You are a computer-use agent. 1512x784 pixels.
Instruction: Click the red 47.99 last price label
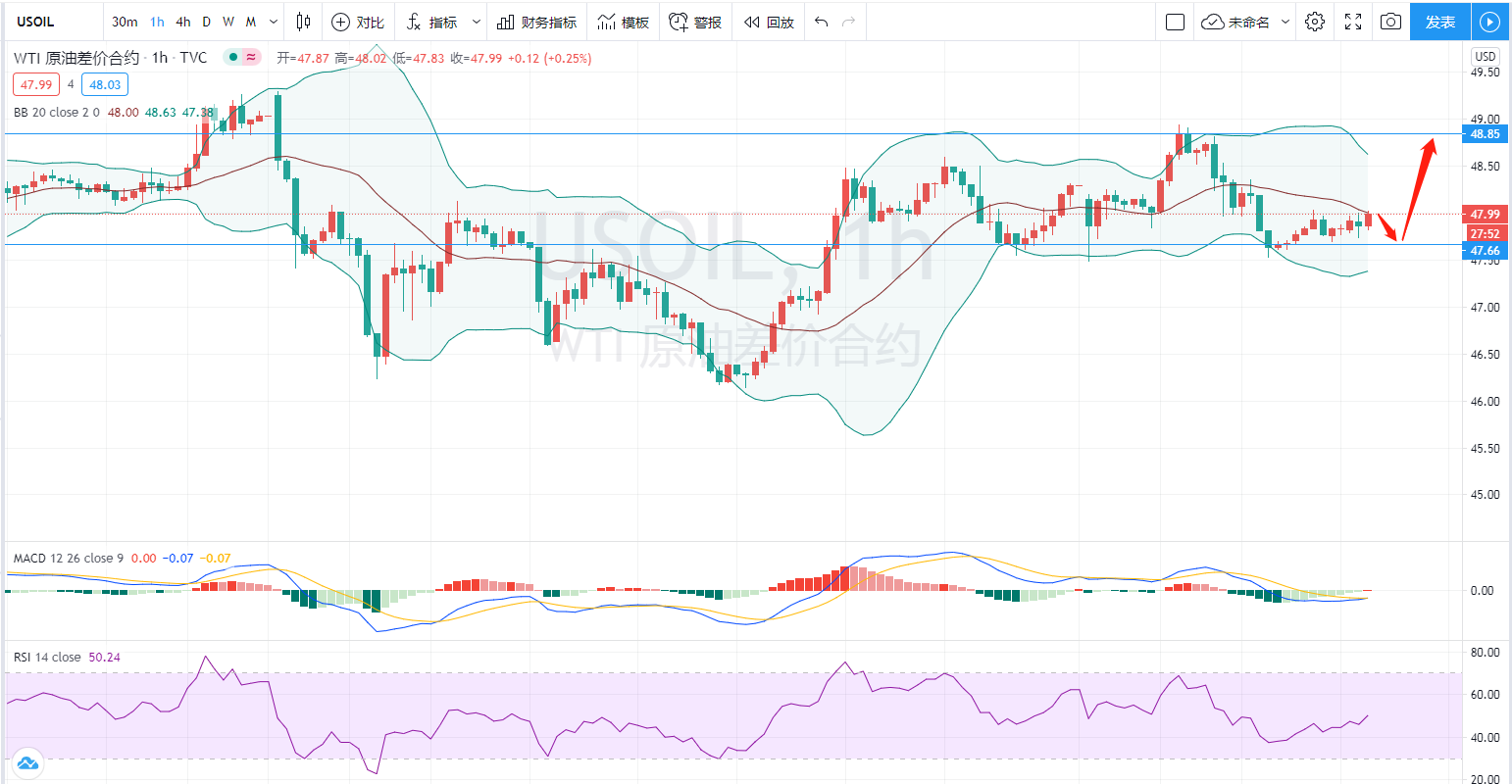pos(1486,214)
